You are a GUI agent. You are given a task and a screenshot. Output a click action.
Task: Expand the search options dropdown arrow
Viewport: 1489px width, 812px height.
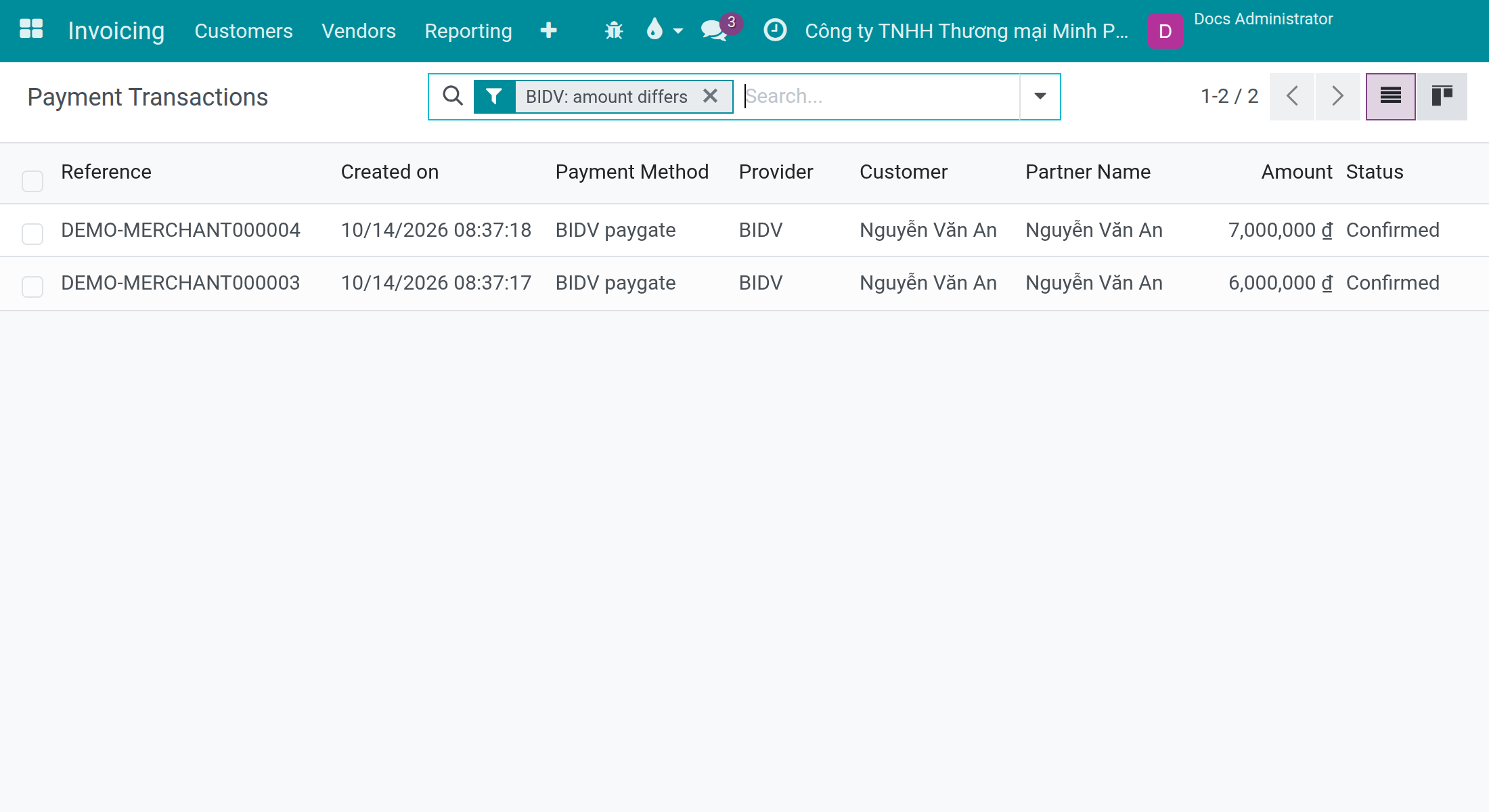point(1040,96)
